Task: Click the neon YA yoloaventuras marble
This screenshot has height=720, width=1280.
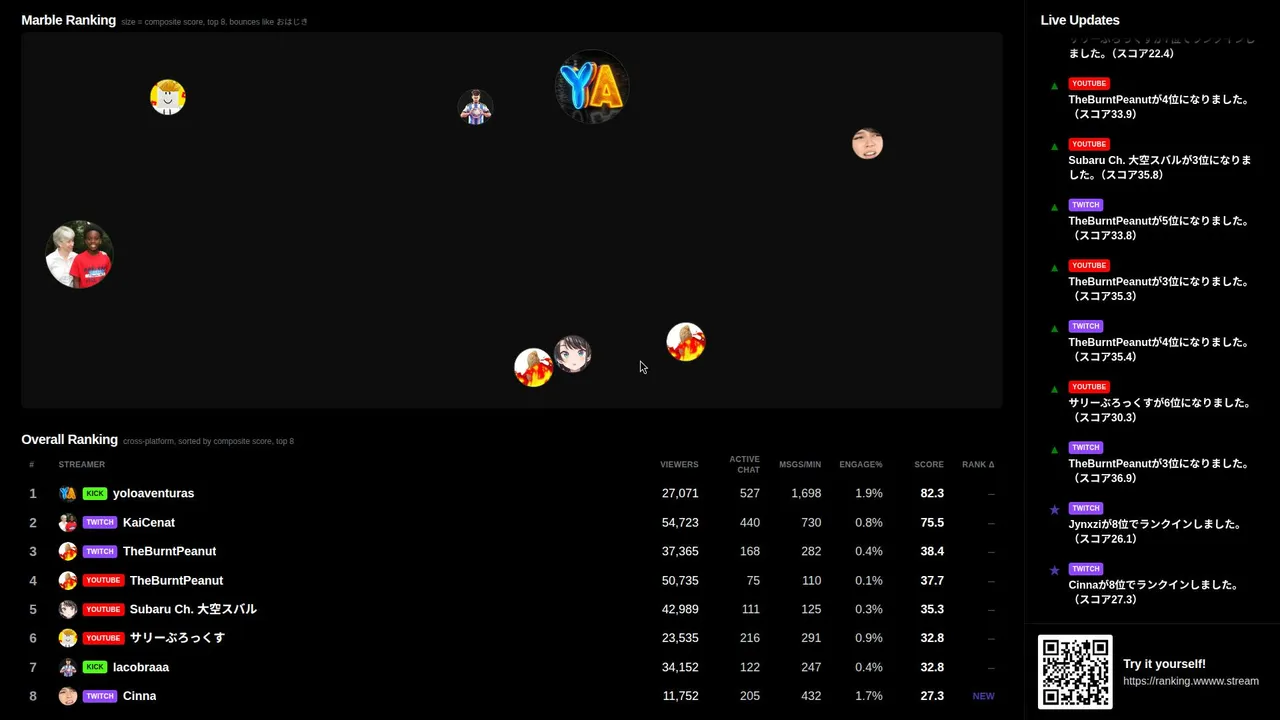Action: click(x=592, y=86)
